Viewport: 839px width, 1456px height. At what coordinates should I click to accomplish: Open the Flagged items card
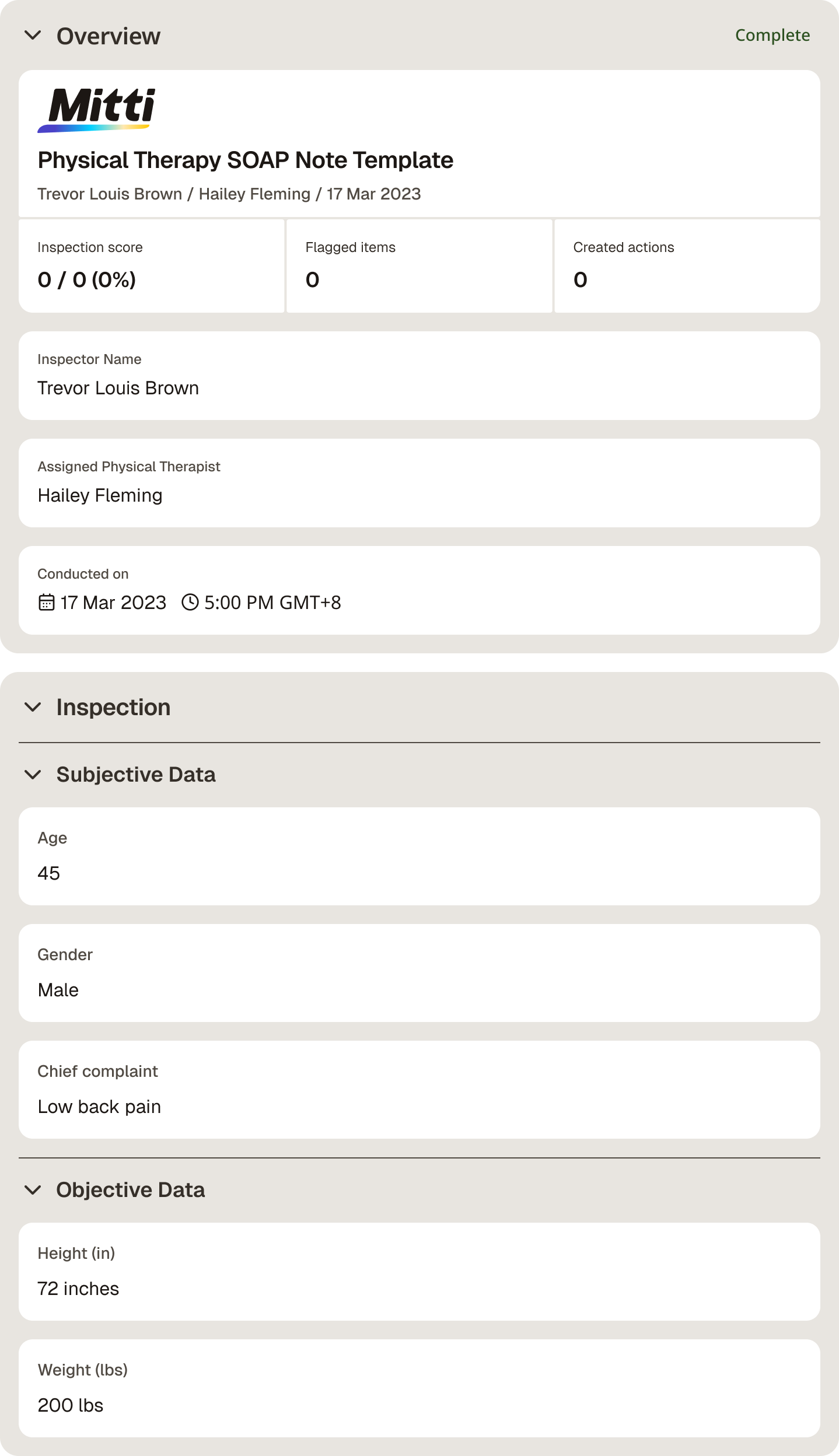click(419, 266)
